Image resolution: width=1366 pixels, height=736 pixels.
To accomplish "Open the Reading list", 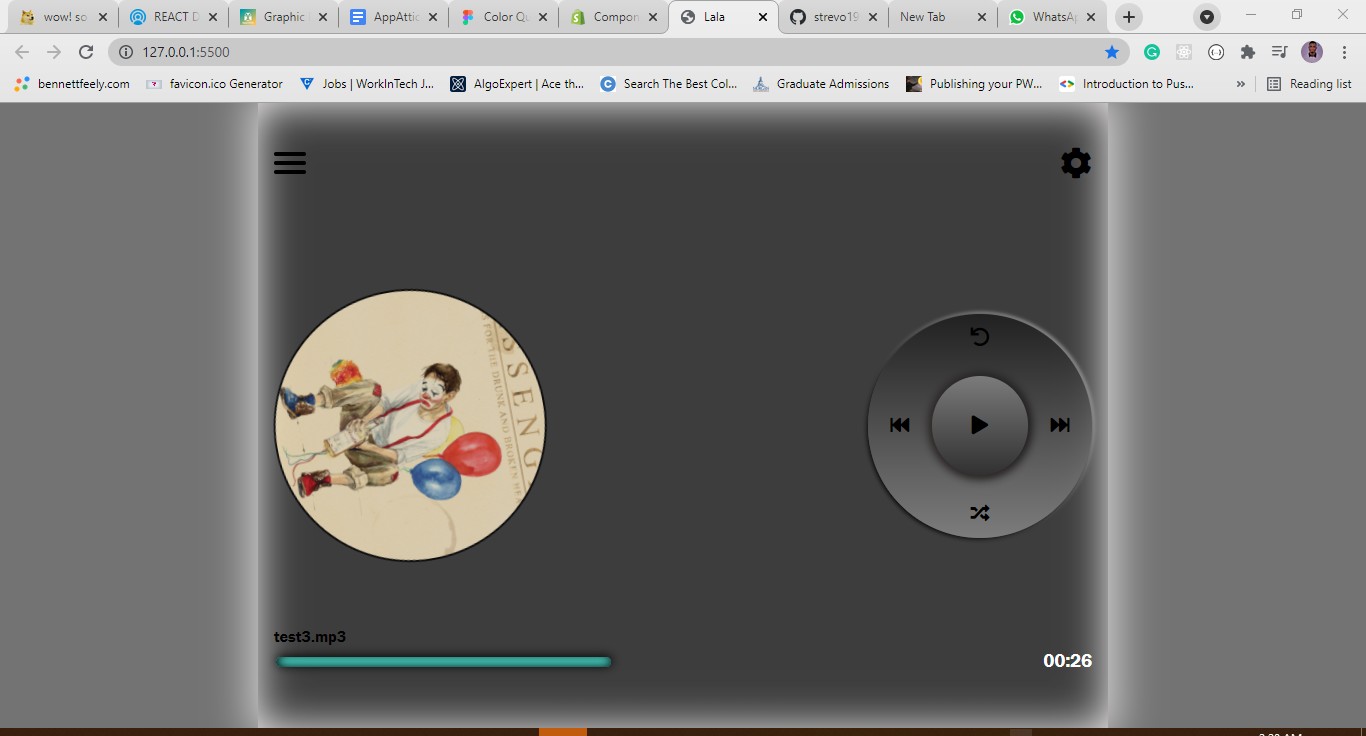I will (x=1309, y=84).
